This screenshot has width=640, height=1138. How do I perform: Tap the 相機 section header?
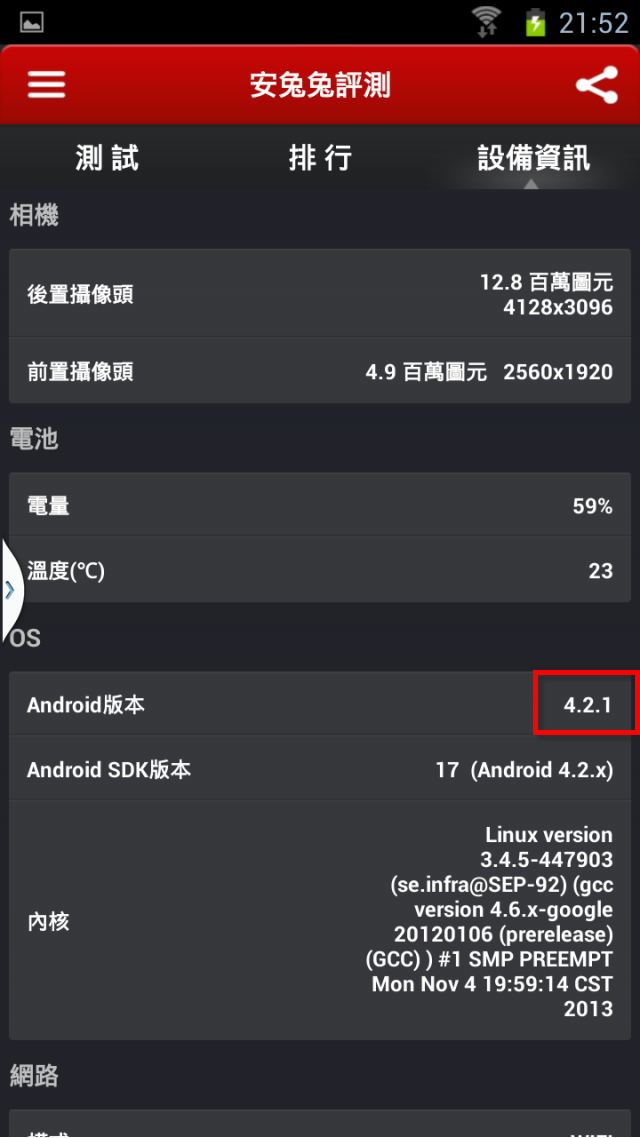(x=34, y=216)
